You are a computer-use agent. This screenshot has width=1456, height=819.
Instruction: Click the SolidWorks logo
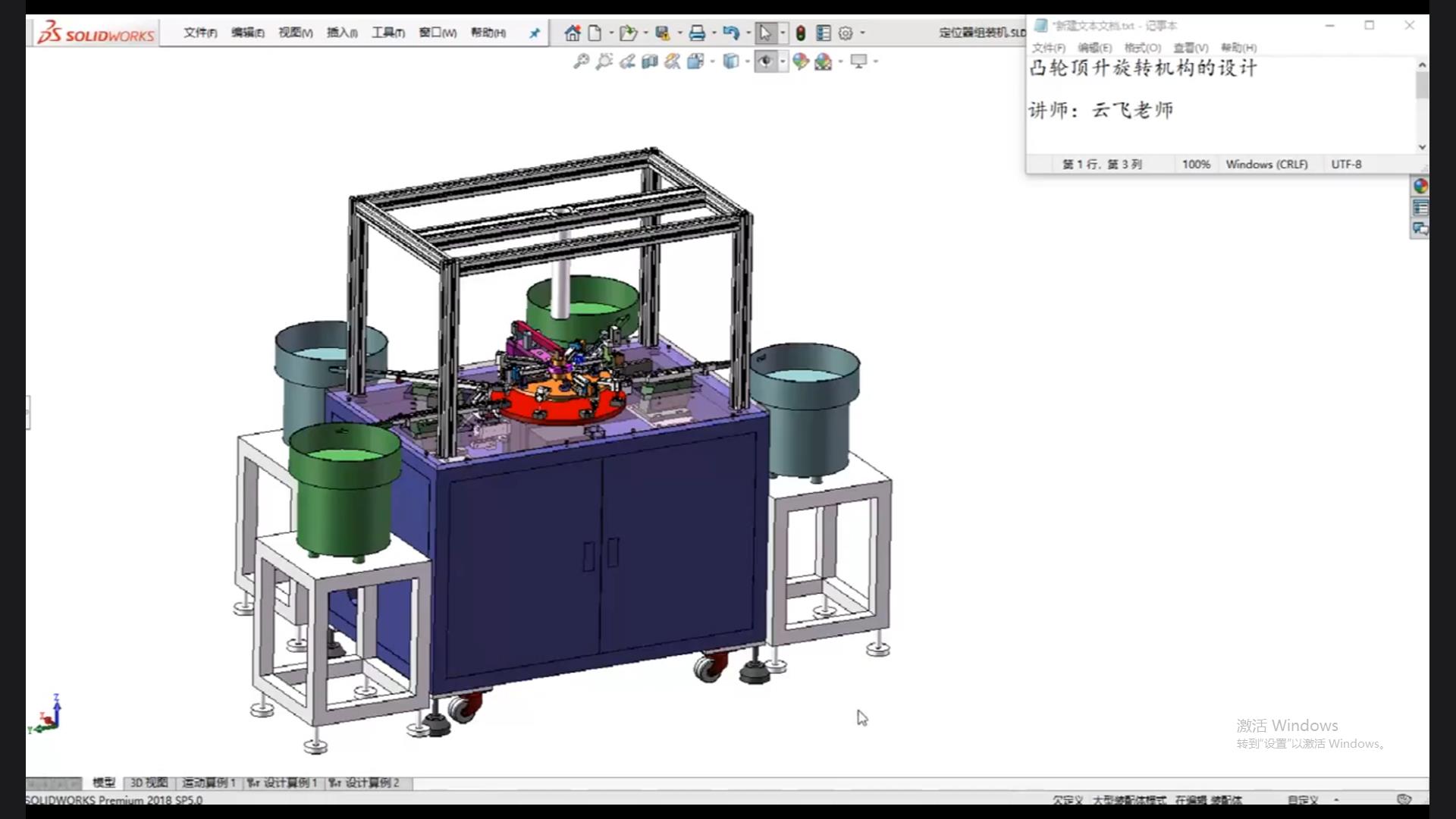pyautogui.click(x=96, y=33)
